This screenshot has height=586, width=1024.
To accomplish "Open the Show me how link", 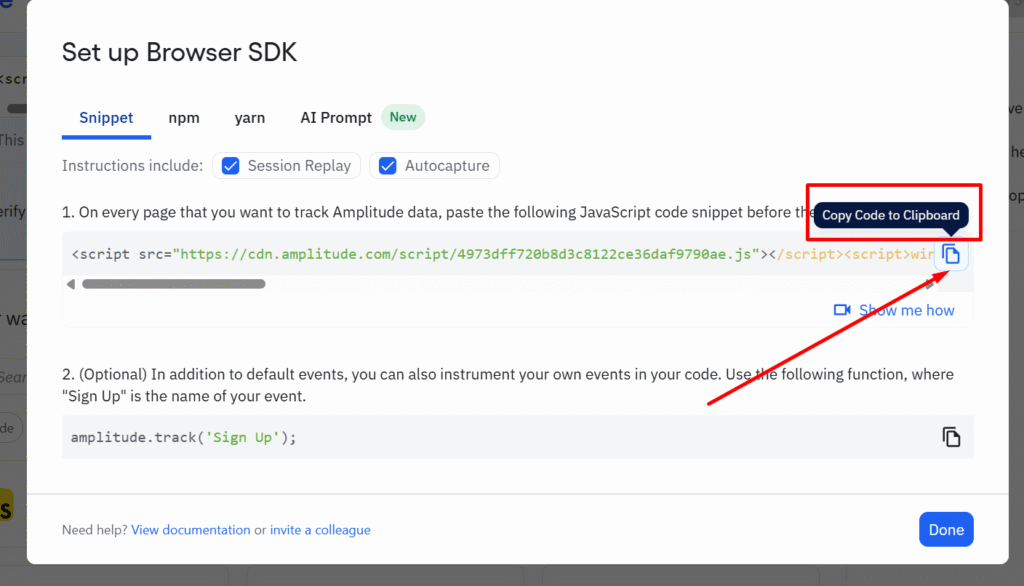I will 906,310.
